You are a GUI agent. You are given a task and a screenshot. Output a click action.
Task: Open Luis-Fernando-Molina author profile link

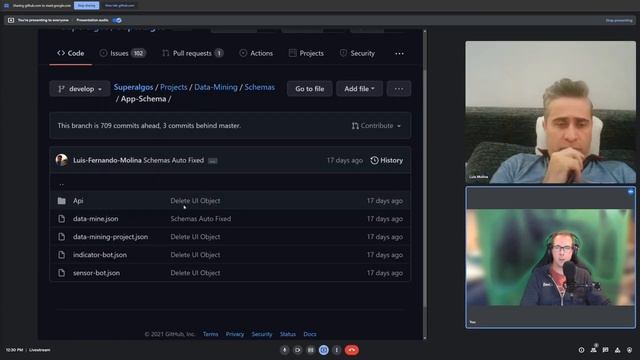coord(107,160)
